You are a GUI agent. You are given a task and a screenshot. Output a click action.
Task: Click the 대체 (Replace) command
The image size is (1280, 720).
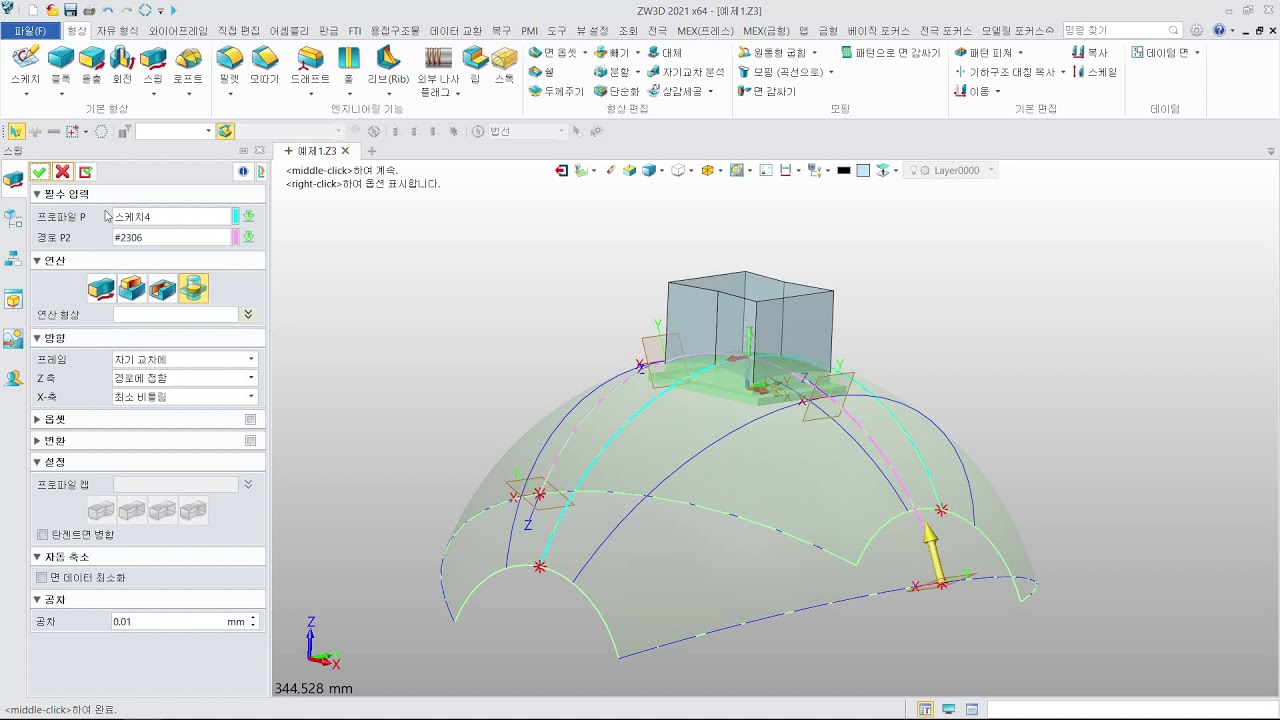(x=664, y=53)
